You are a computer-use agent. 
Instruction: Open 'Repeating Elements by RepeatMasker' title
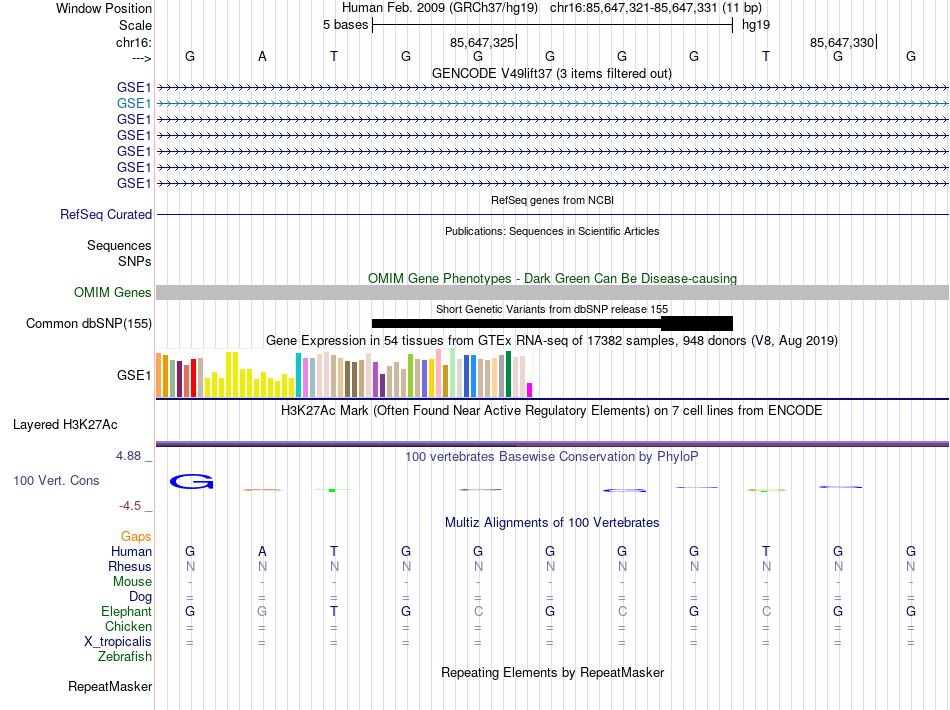click(x=552, y=672)
